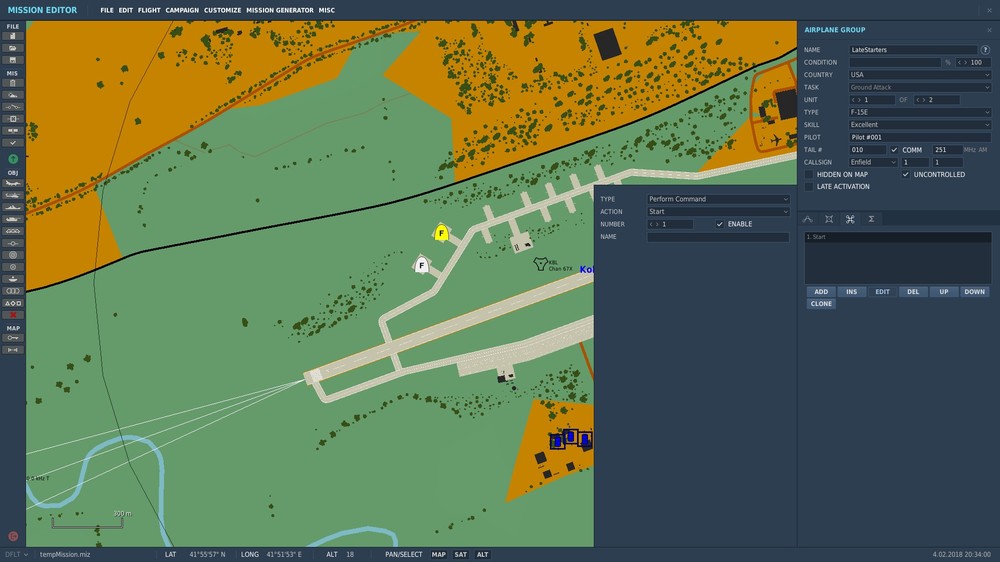Open the FLIGHT menu
The width and height of the screenshot is (1000, 562).
pos(149,10)
